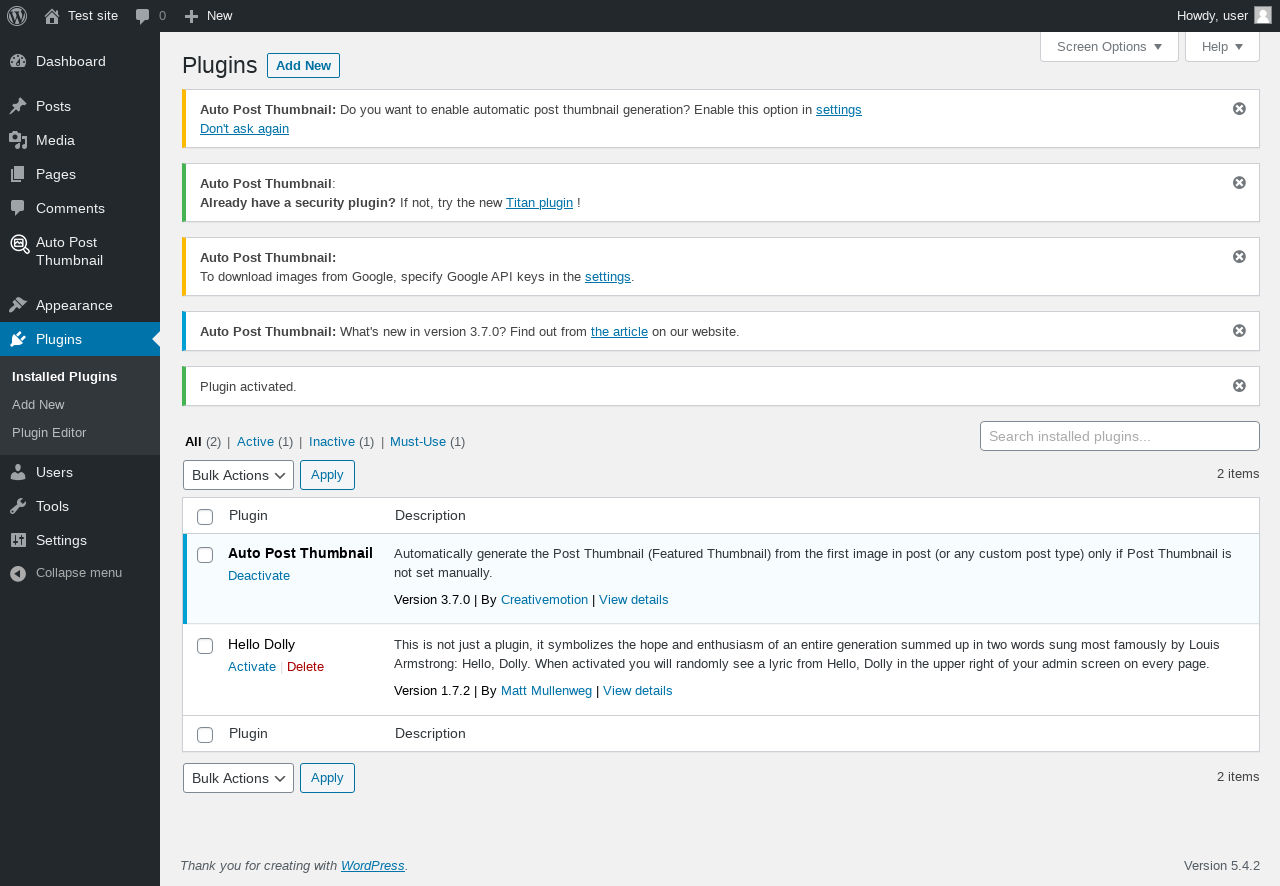
Task: Open the top Bulk Actions dropdown
Action: [x=238, y=475]
